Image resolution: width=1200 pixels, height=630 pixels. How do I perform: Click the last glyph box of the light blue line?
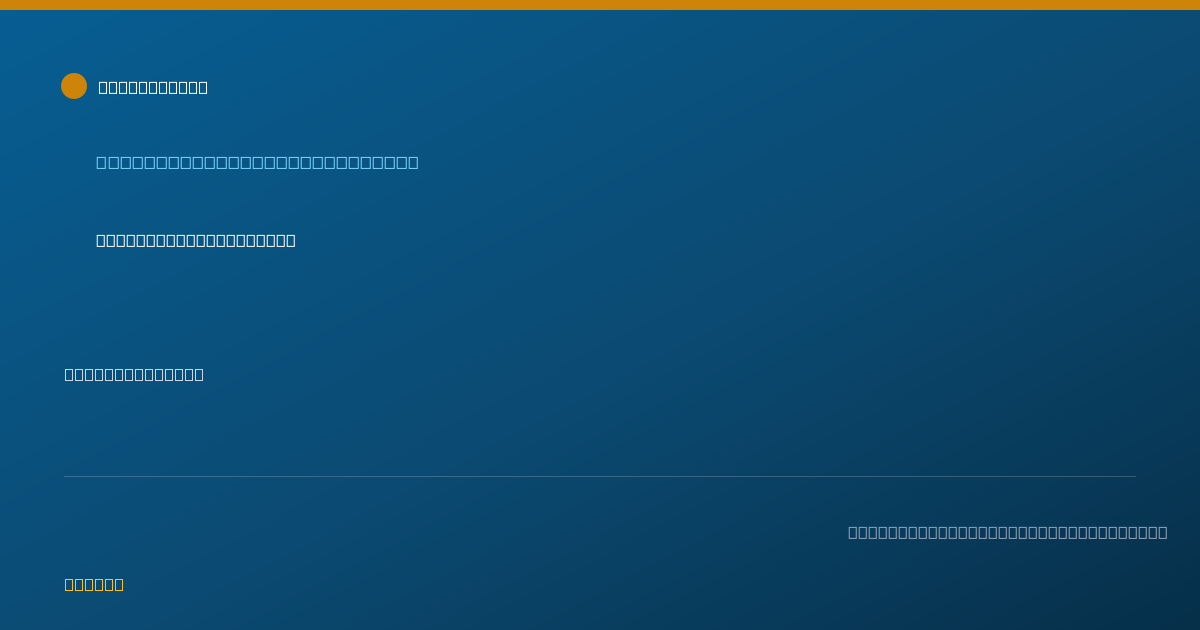click(x=413, y=162)
